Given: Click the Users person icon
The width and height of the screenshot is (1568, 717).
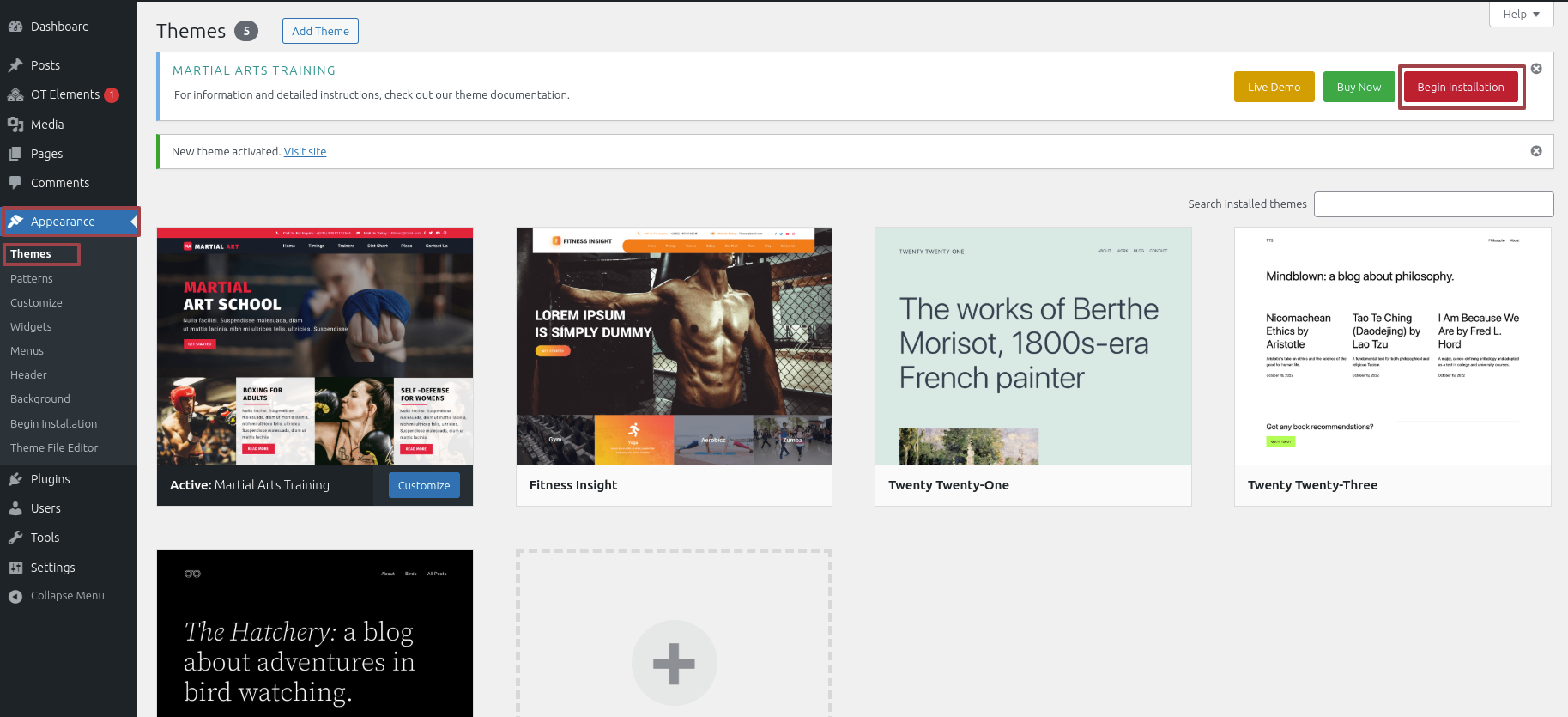Looking at the screenshot, I should click(x=15, y=508).
